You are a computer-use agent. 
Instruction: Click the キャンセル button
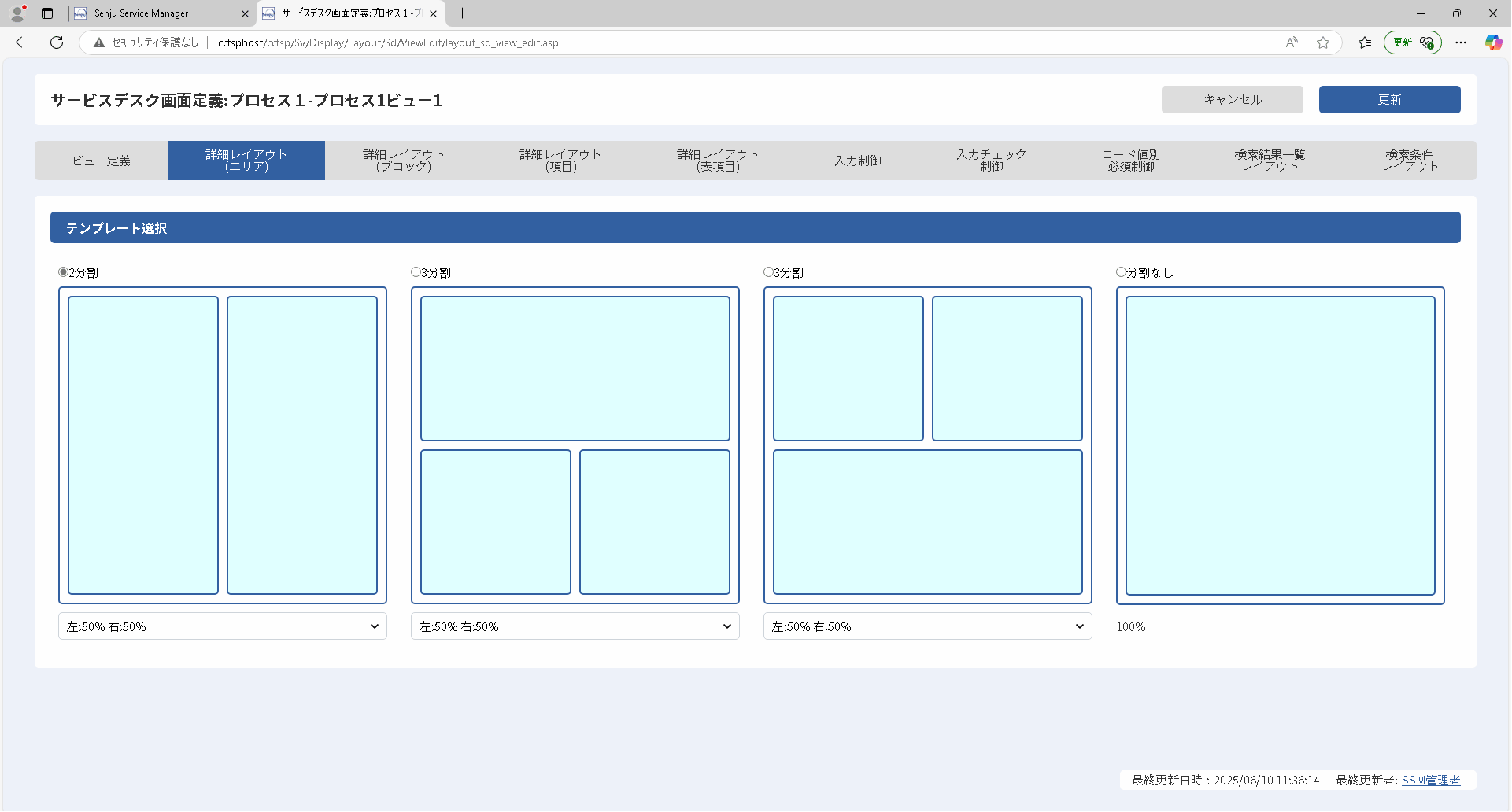(x=1233, y=99)
